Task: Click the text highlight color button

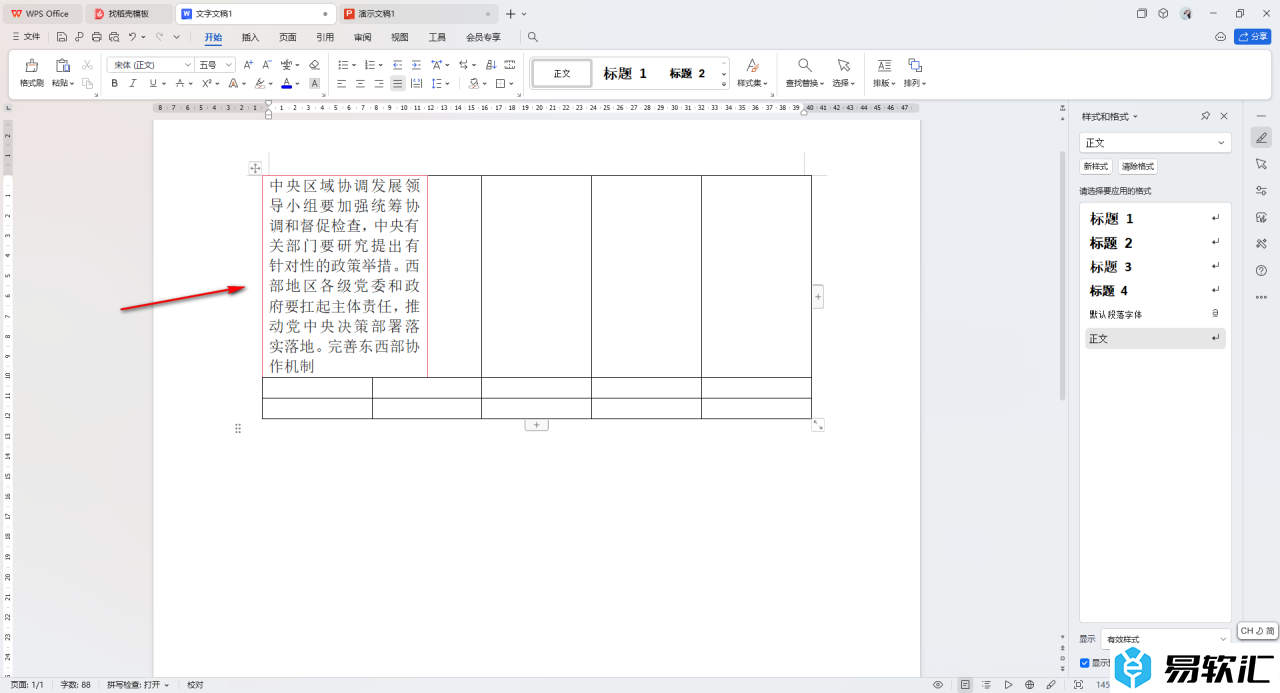Action: click(259, 84)
